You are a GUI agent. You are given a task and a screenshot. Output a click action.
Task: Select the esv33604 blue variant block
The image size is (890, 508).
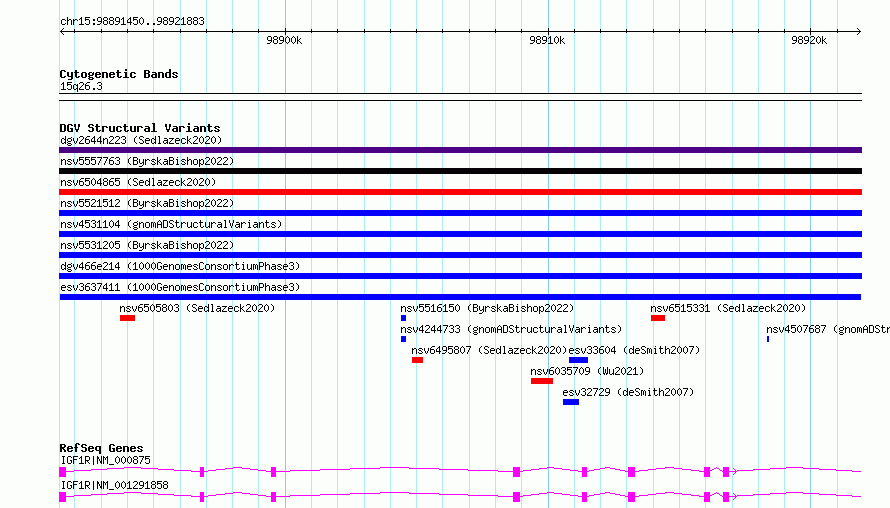578,360
